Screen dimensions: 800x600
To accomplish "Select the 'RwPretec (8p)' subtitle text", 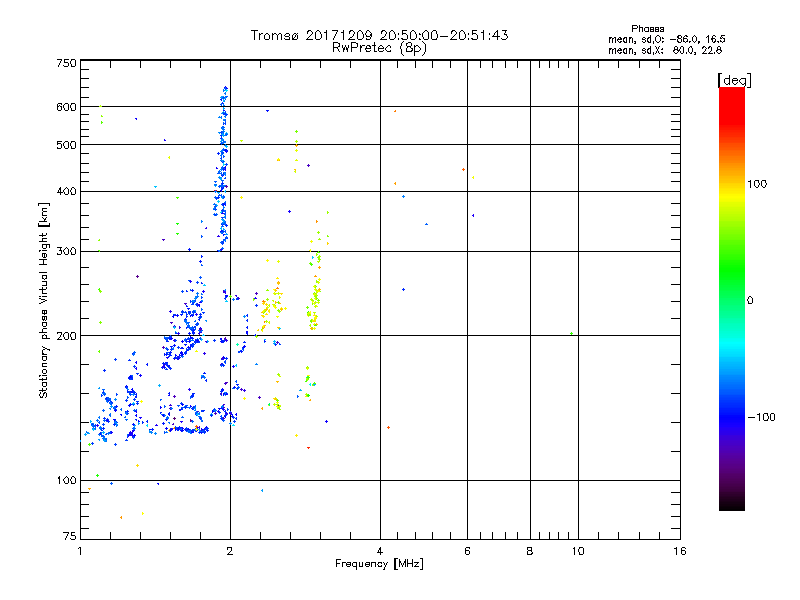I will tap(379, 48).
